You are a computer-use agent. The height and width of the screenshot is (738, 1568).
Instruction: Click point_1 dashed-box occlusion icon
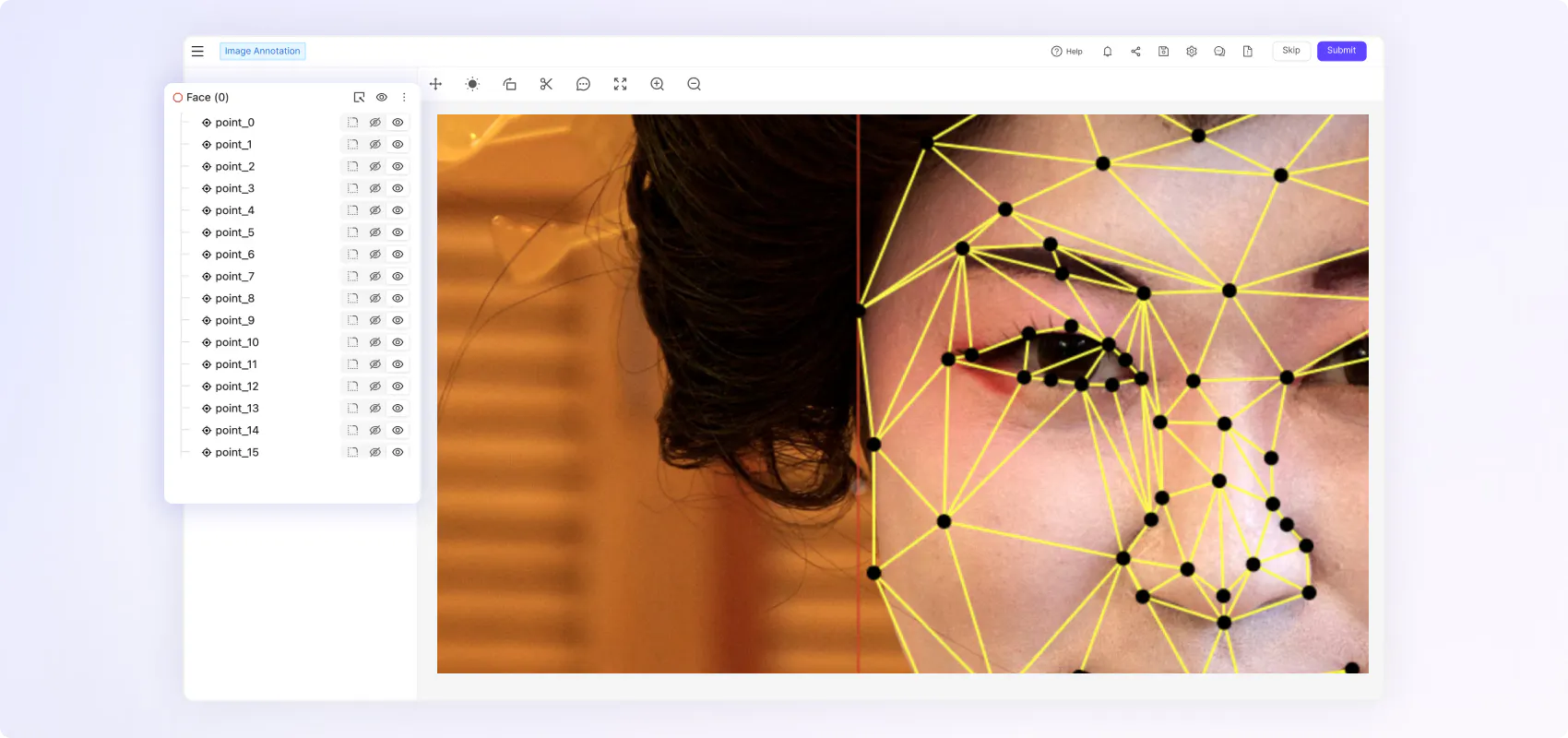pyautogui.click(x=352, y=145)
